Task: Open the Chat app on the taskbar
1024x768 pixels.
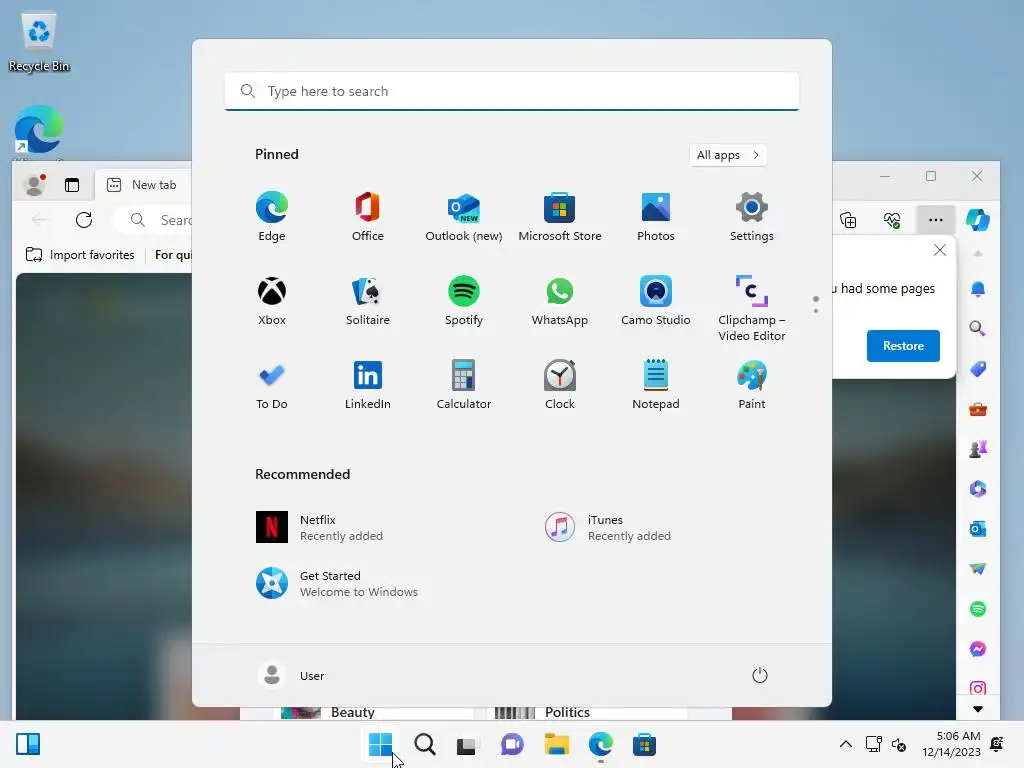Action: click(512, 744)
